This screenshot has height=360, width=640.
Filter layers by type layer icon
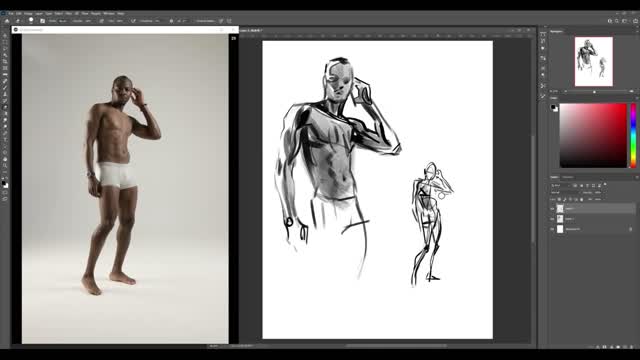click(587, 186)
